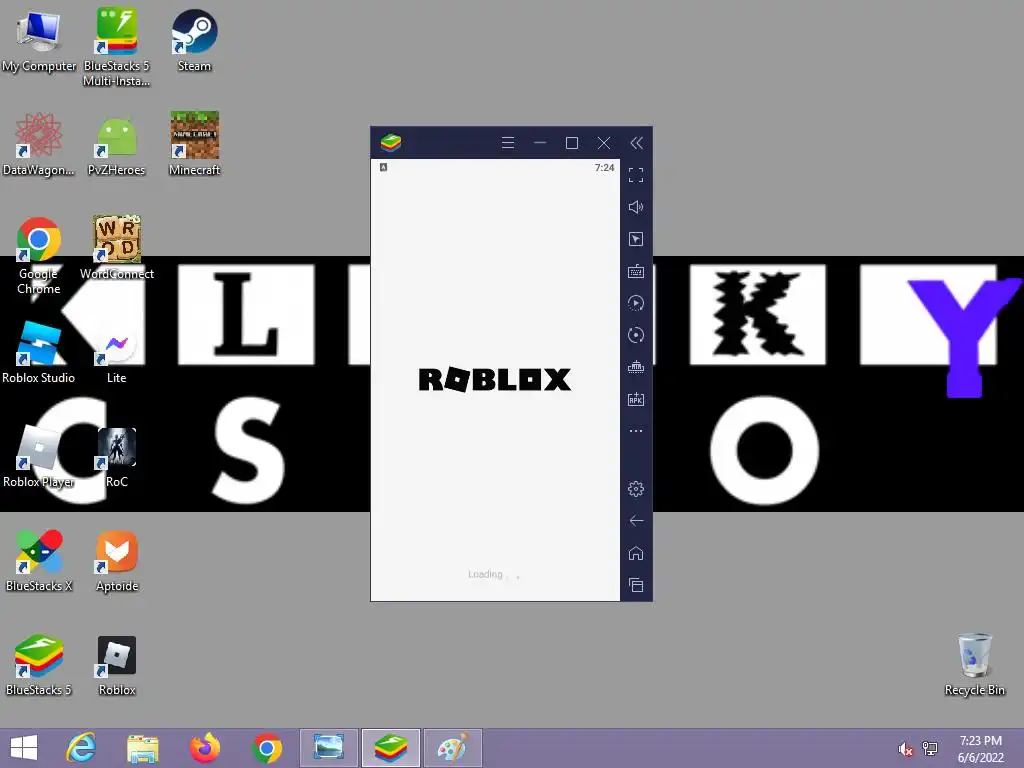The width and height of the screenshot is (1024, 768).
Task: Select the RoC desktop shortcut
Action: pos(117,458)
